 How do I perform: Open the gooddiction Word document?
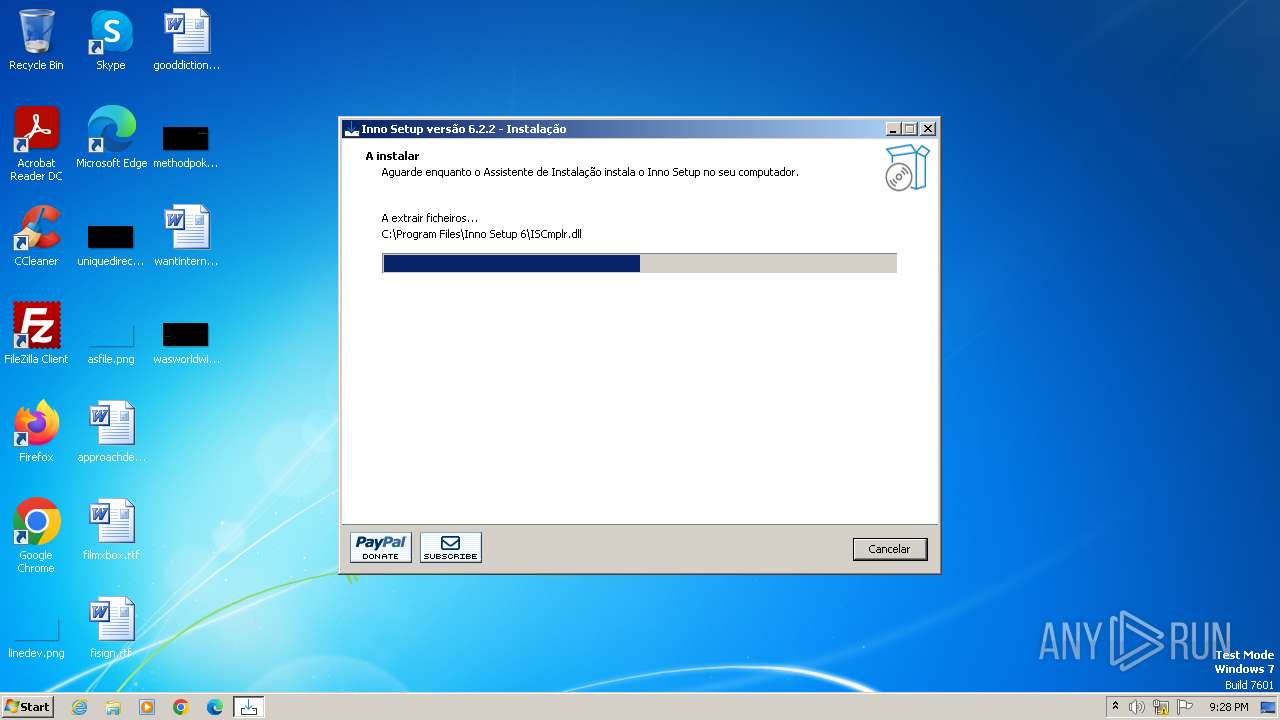[186, 40]
